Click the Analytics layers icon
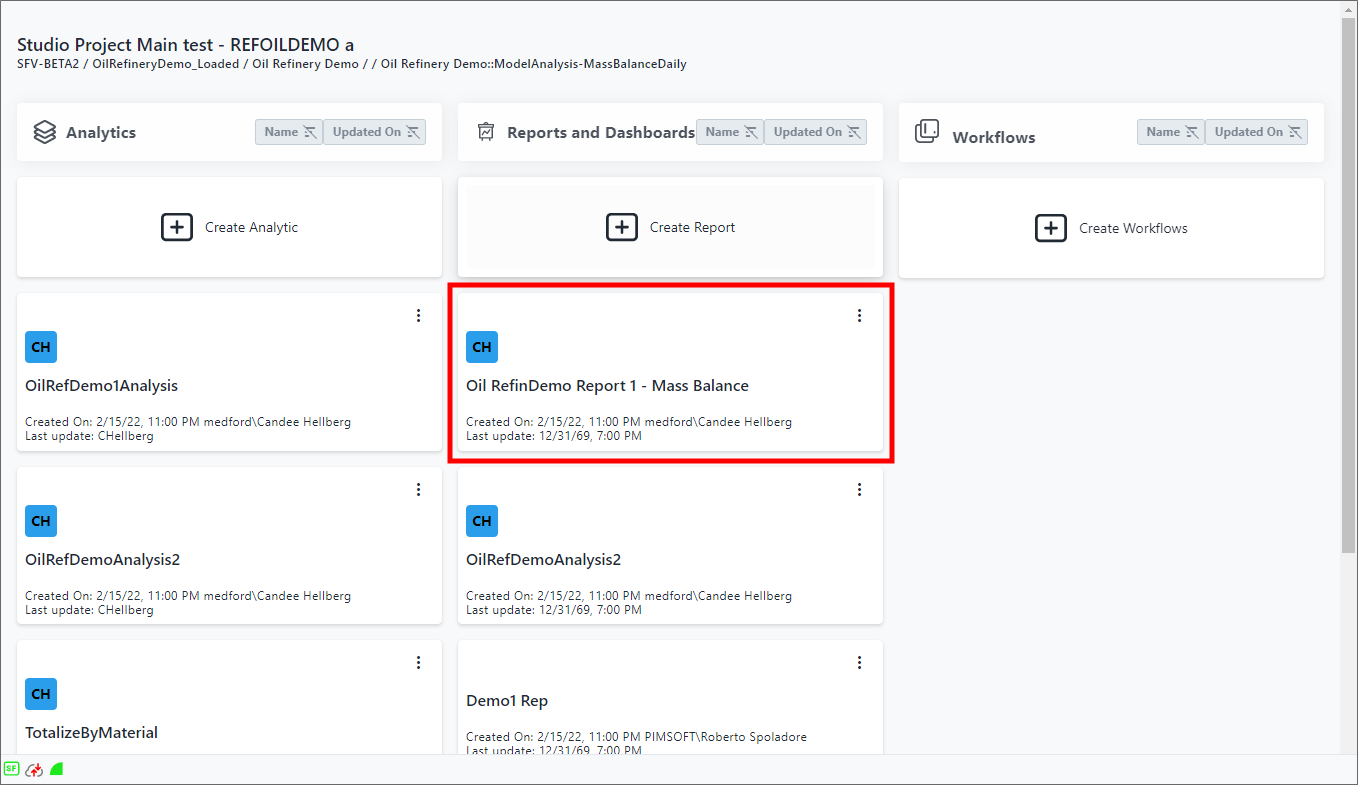 point(44,132)
